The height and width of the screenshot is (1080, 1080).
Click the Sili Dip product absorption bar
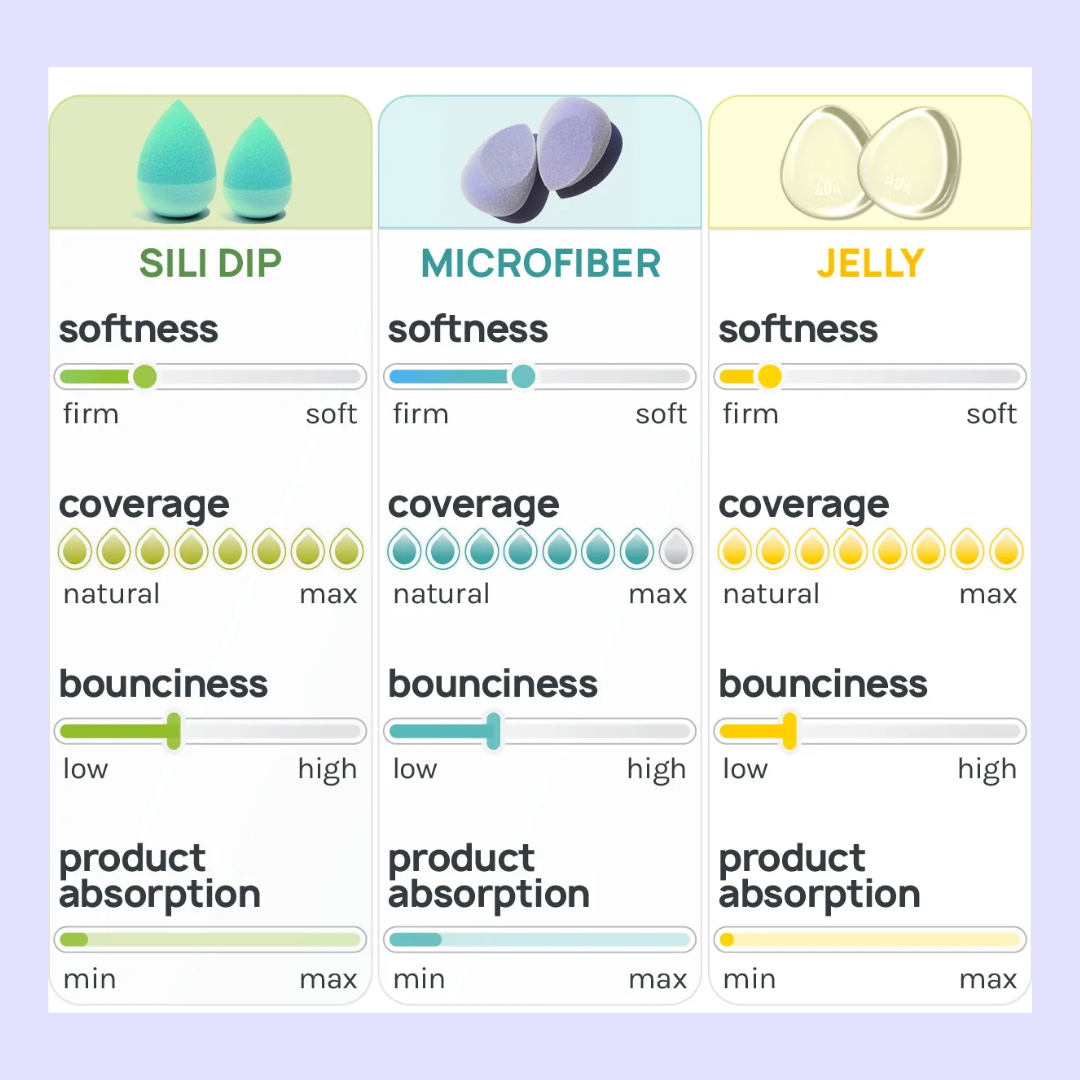(210, 939)
